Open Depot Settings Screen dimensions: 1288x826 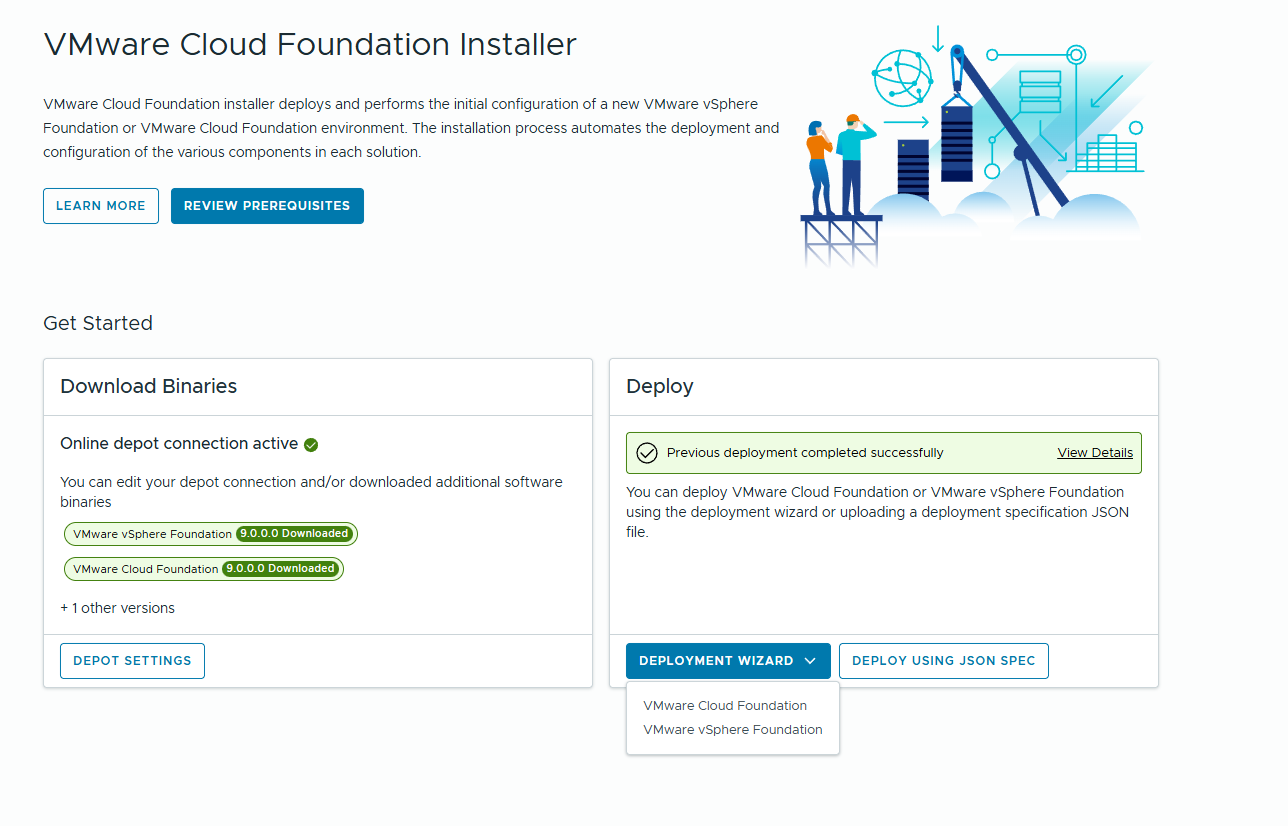(x=132, y=661)
